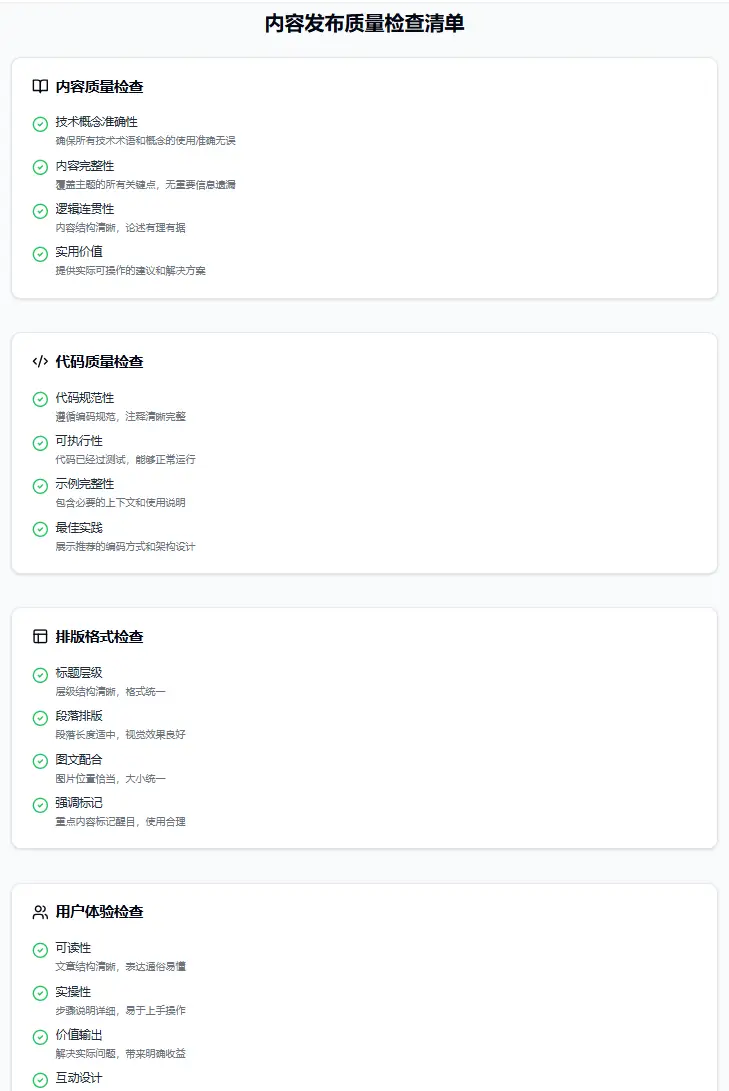Click the green check circle for 内容完整性

pos(40,167)
